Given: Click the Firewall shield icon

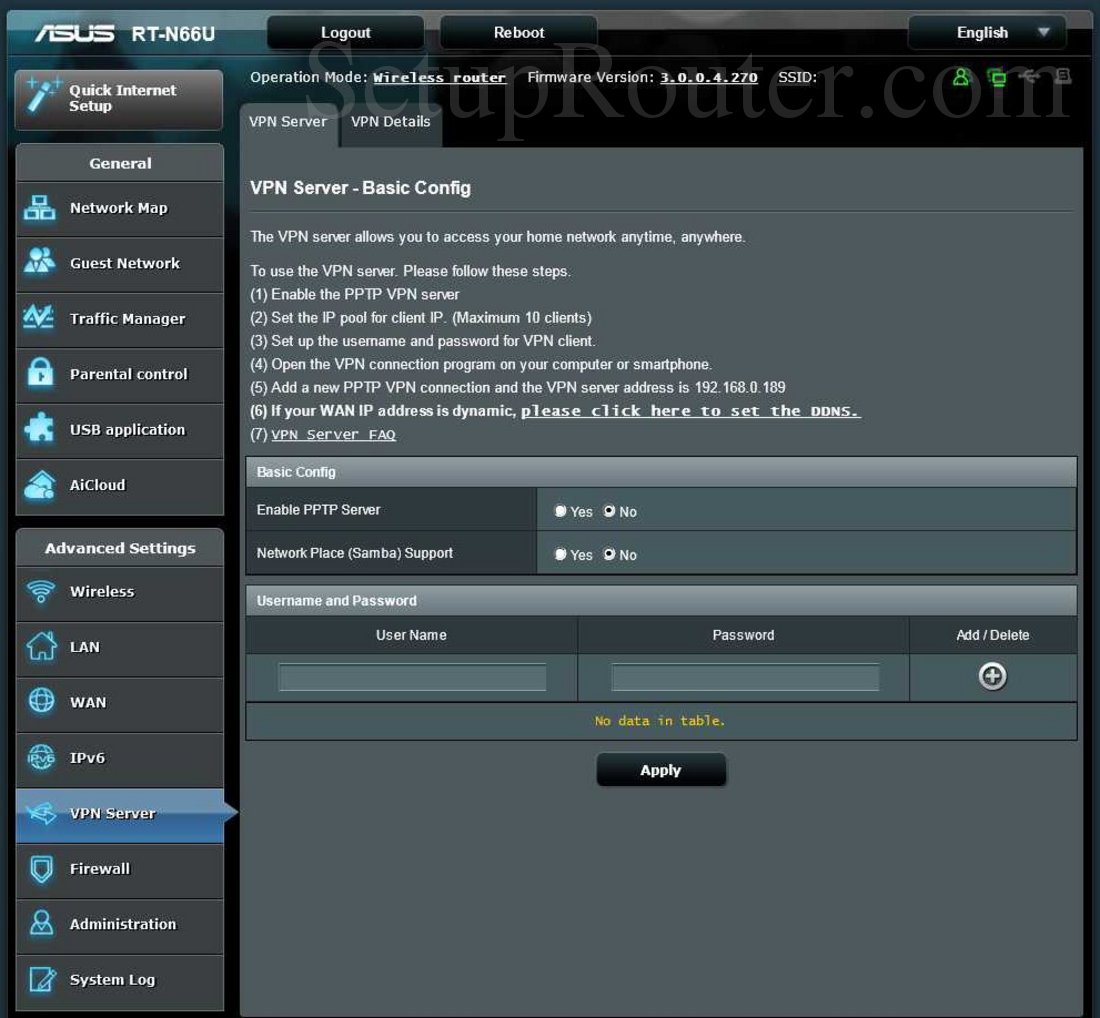Looking at the screenshot, I should (41, 869).
